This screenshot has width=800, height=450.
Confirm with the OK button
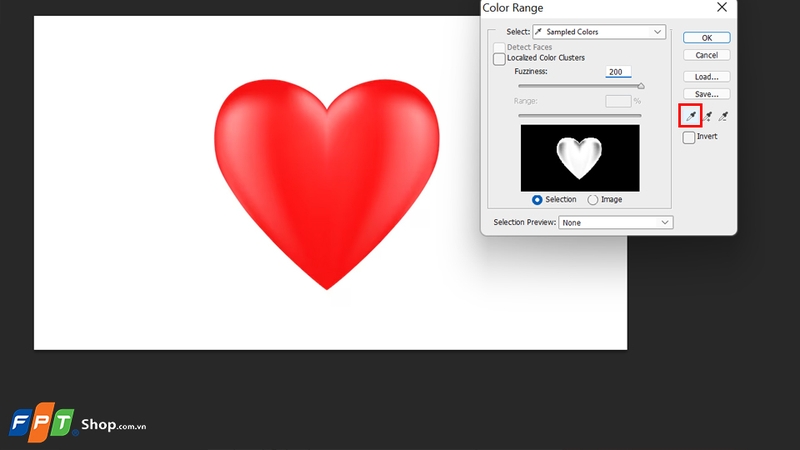point(707,38)
